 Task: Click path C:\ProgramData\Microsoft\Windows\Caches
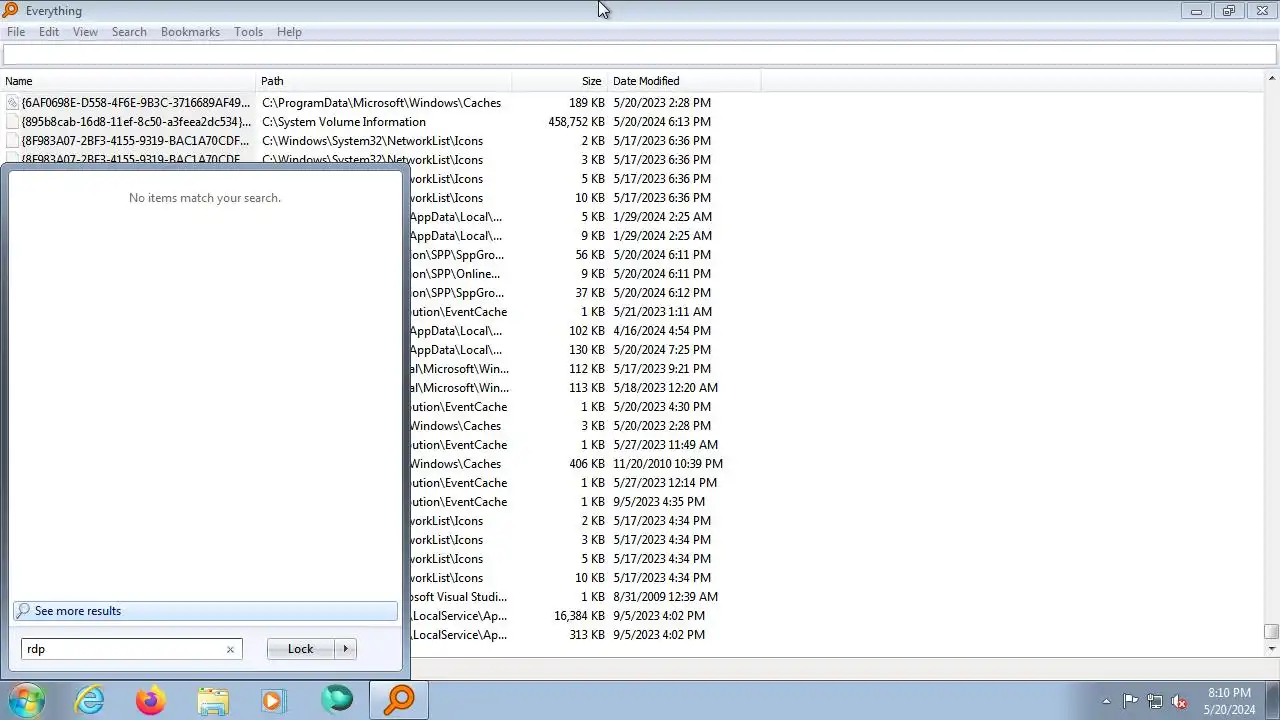coord(382,103)
